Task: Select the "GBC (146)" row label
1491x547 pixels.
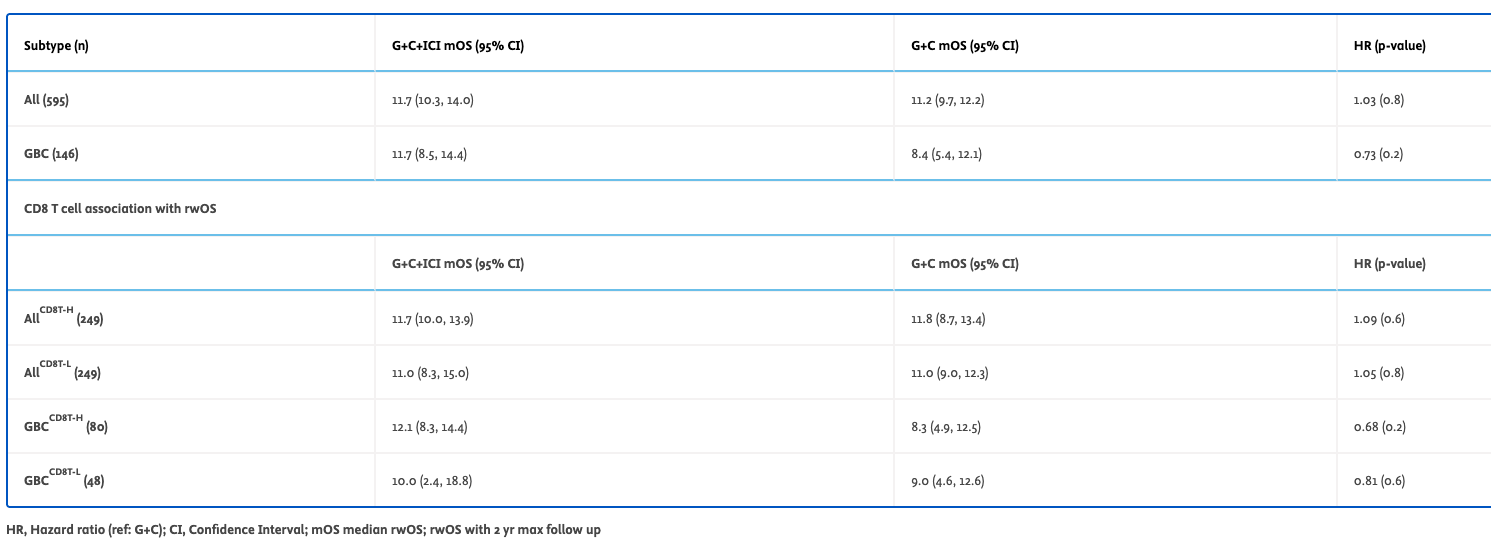Action: (51, 154)
